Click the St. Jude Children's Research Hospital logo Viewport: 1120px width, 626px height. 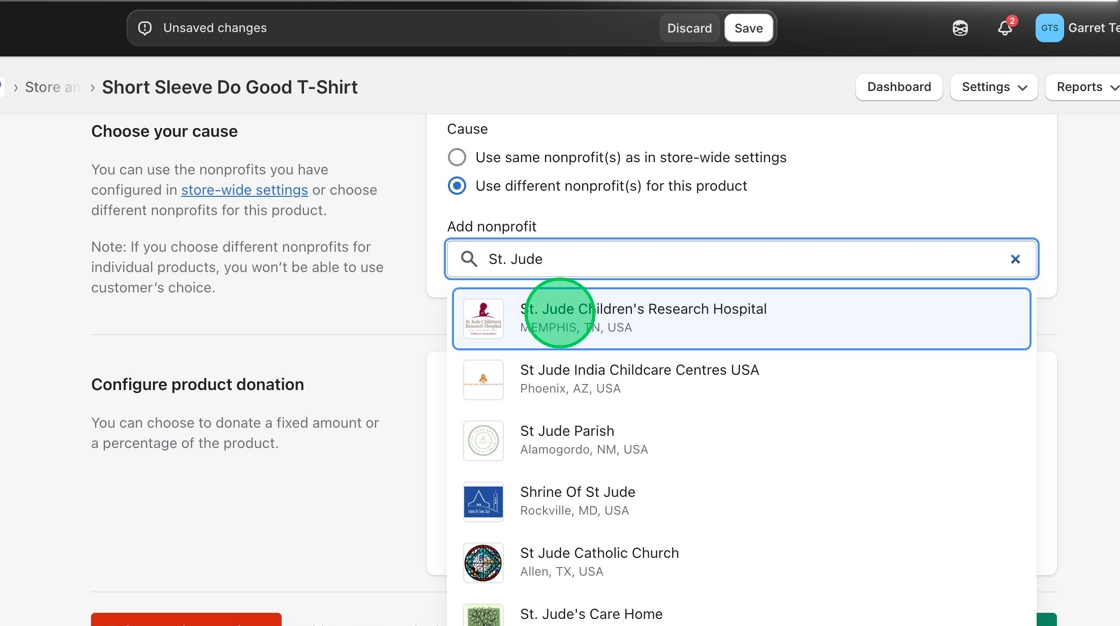(x=483, y=319)
